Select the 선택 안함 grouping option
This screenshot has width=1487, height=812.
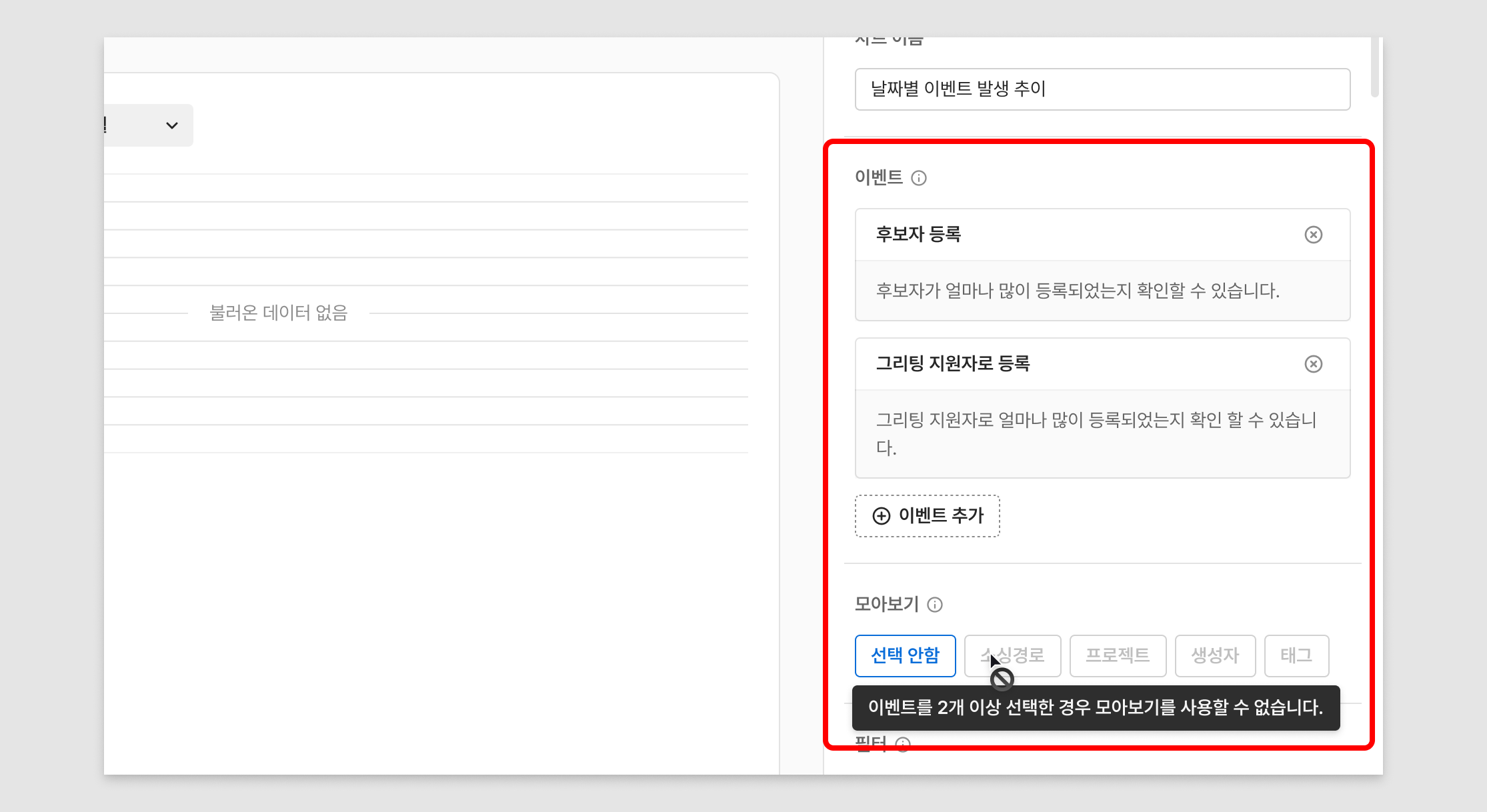(x=905, y=655)
